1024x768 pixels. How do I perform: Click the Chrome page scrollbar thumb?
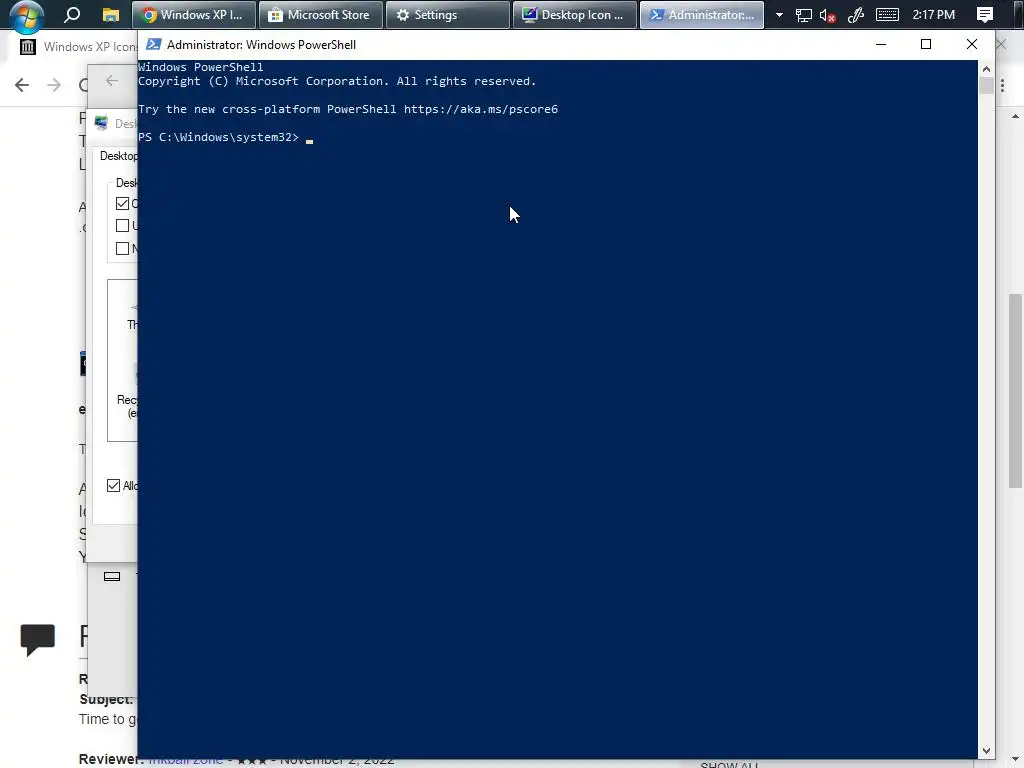click(x=1015, y=391)
